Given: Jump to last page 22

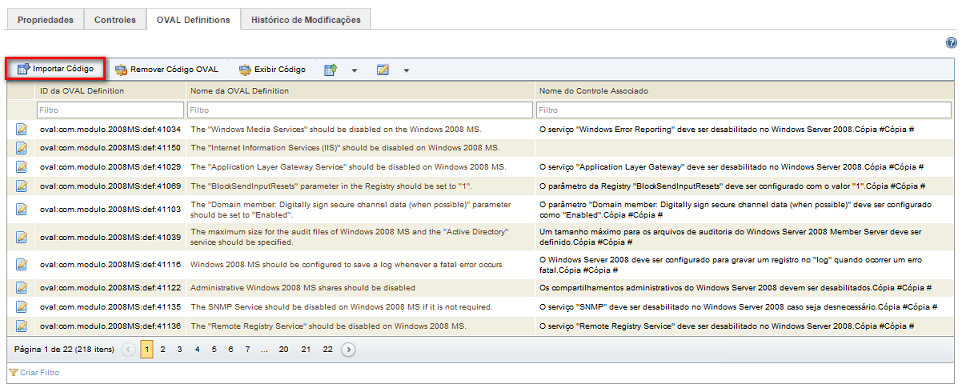Looking at the screenshot, I should [x=328, y=349].
